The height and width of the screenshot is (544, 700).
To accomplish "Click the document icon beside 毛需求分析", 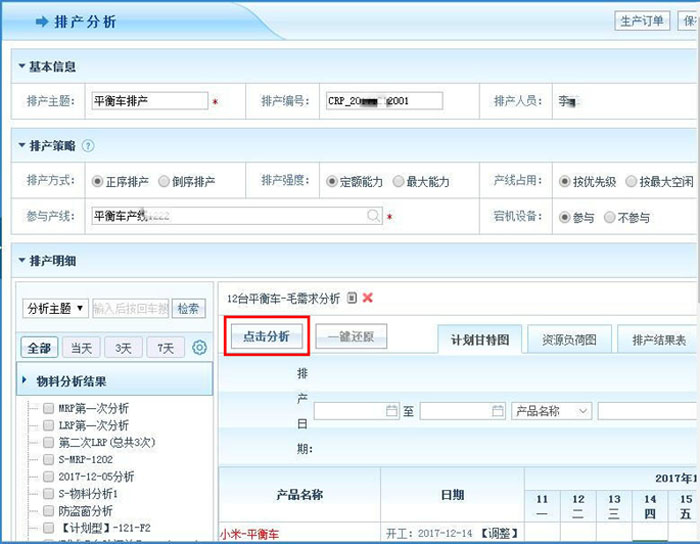I will 351,298.
